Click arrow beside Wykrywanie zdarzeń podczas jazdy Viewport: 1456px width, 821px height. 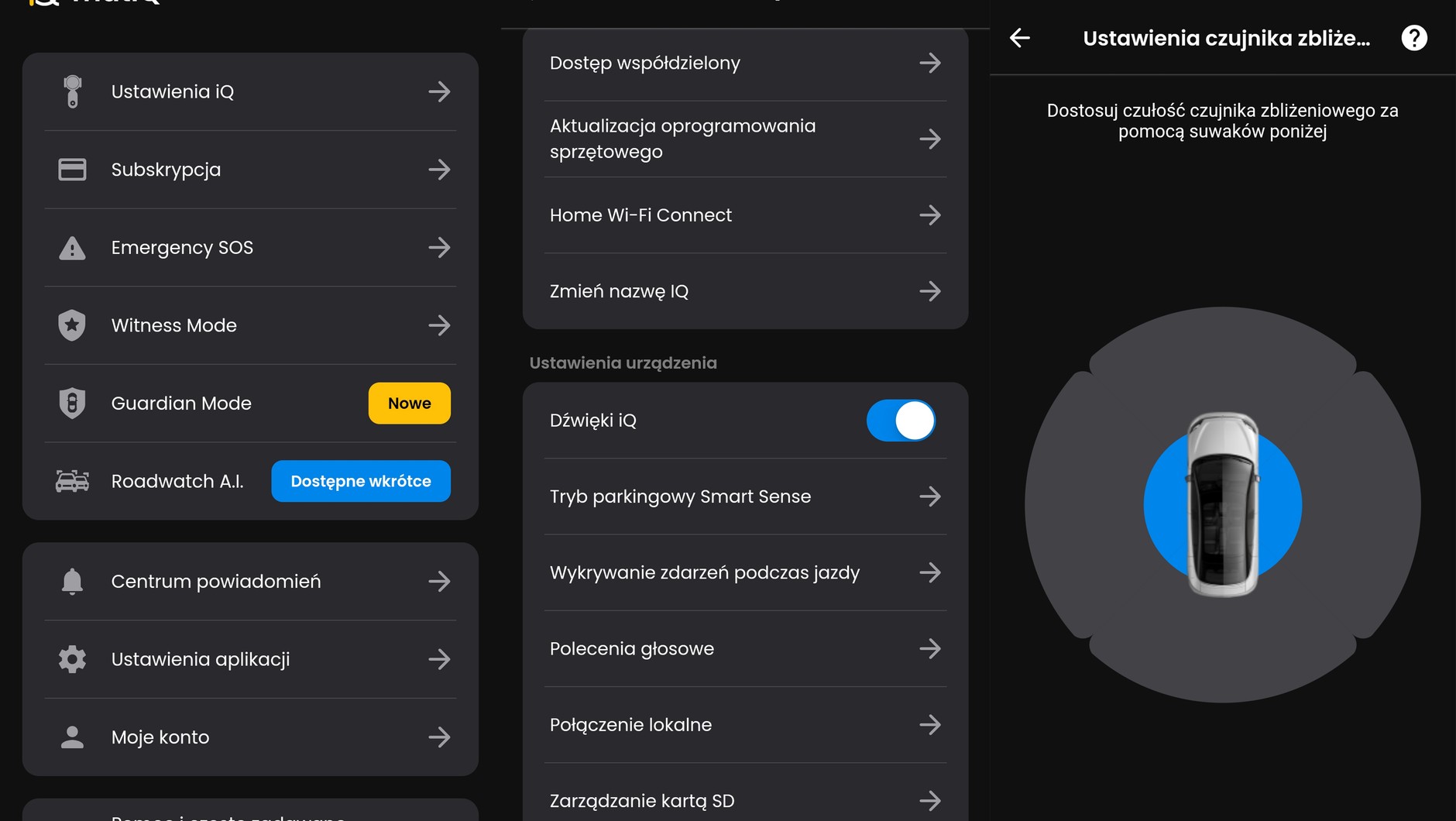coord(930,572)
